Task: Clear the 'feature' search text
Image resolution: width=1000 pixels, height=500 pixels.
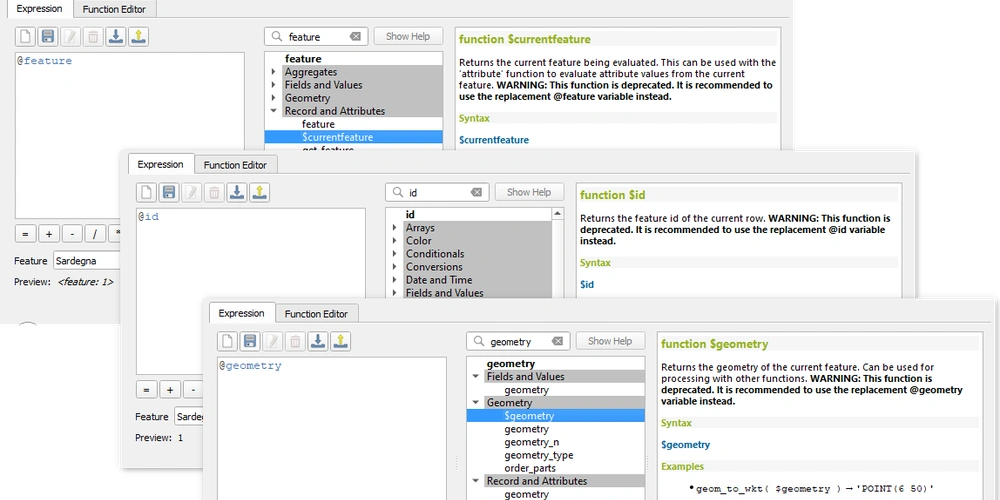Action: 355,37
